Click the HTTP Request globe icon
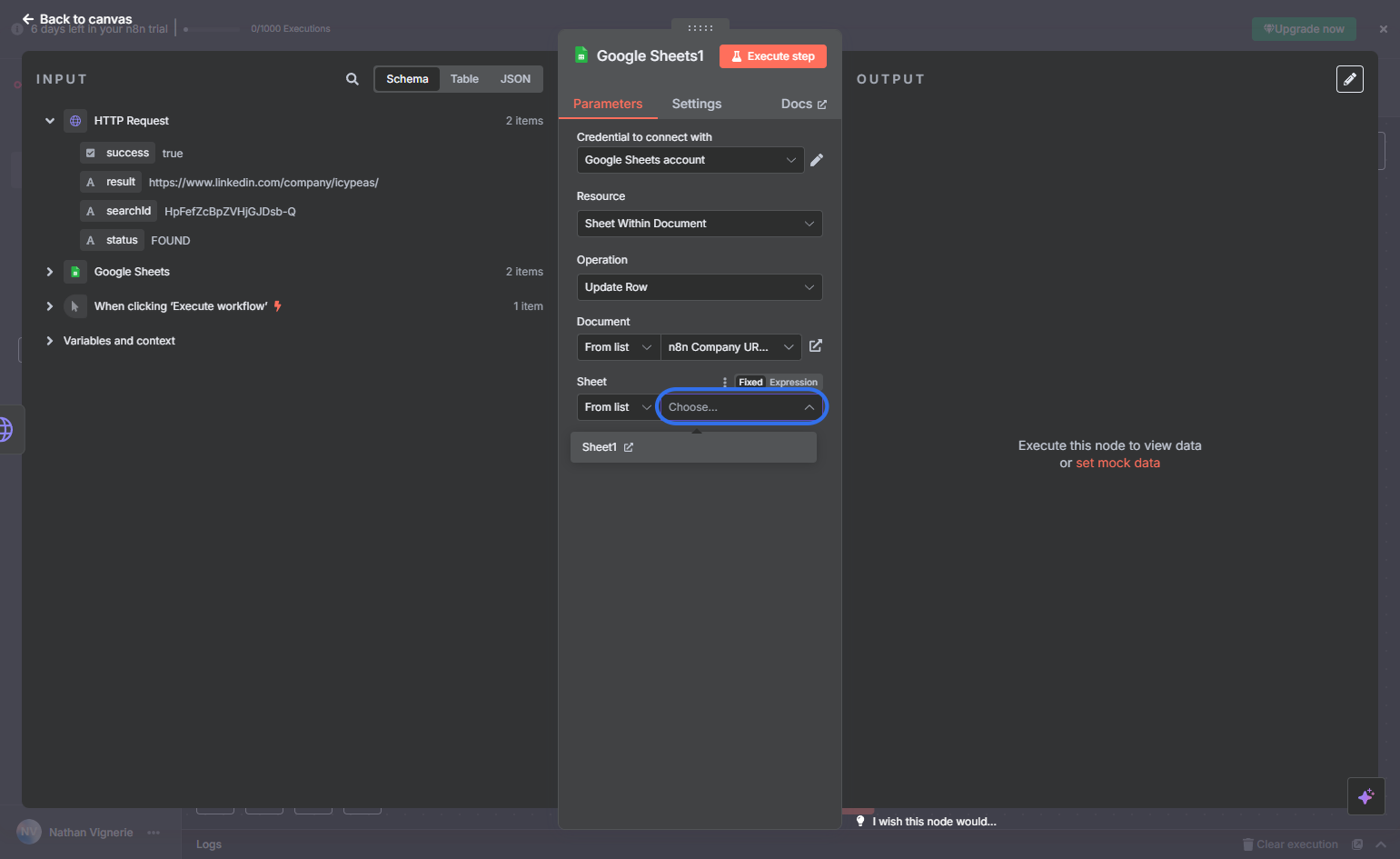Image resolution: width=1400 pixels, height=859 pixels. click(75, 121)
